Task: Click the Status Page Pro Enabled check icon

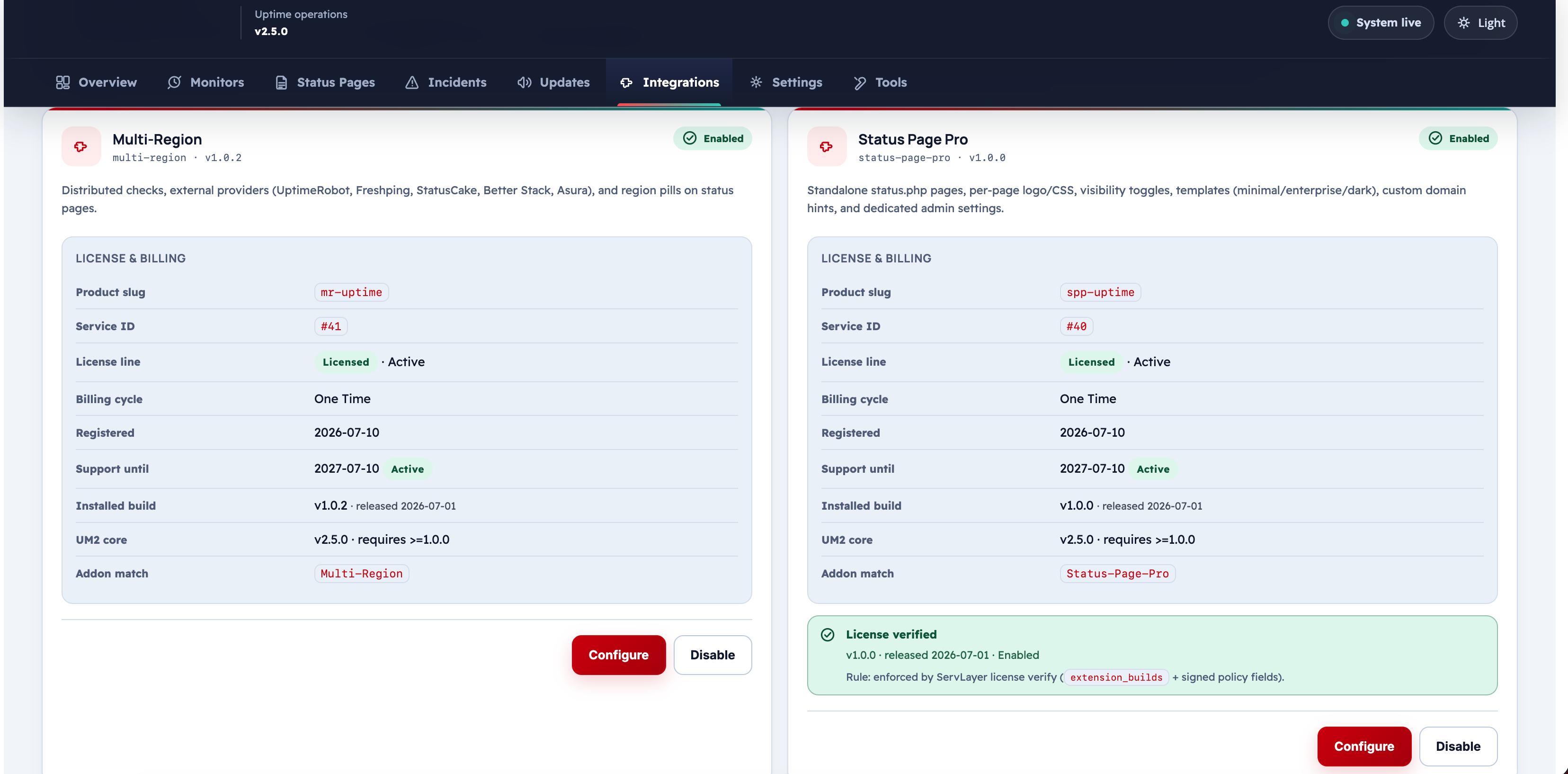Action: 1435,138
